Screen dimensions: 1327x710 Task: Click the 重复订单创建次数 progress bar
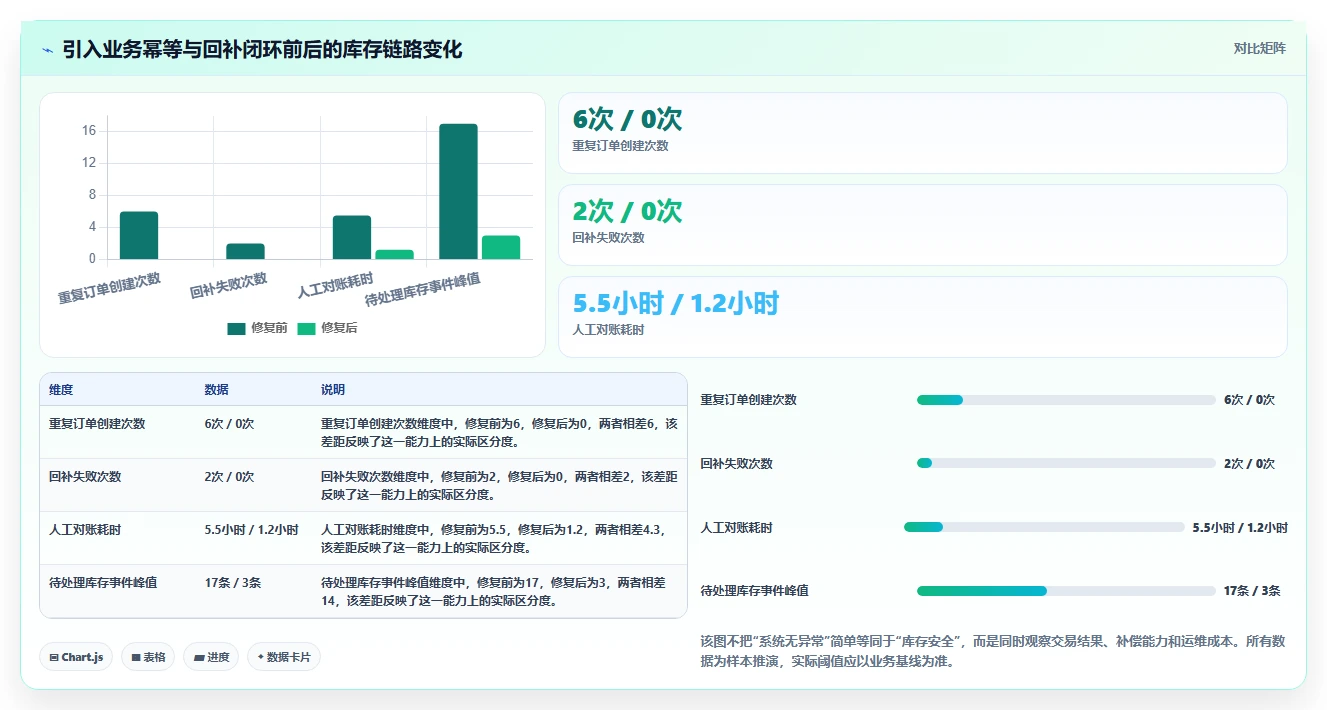click(1066, 400)
